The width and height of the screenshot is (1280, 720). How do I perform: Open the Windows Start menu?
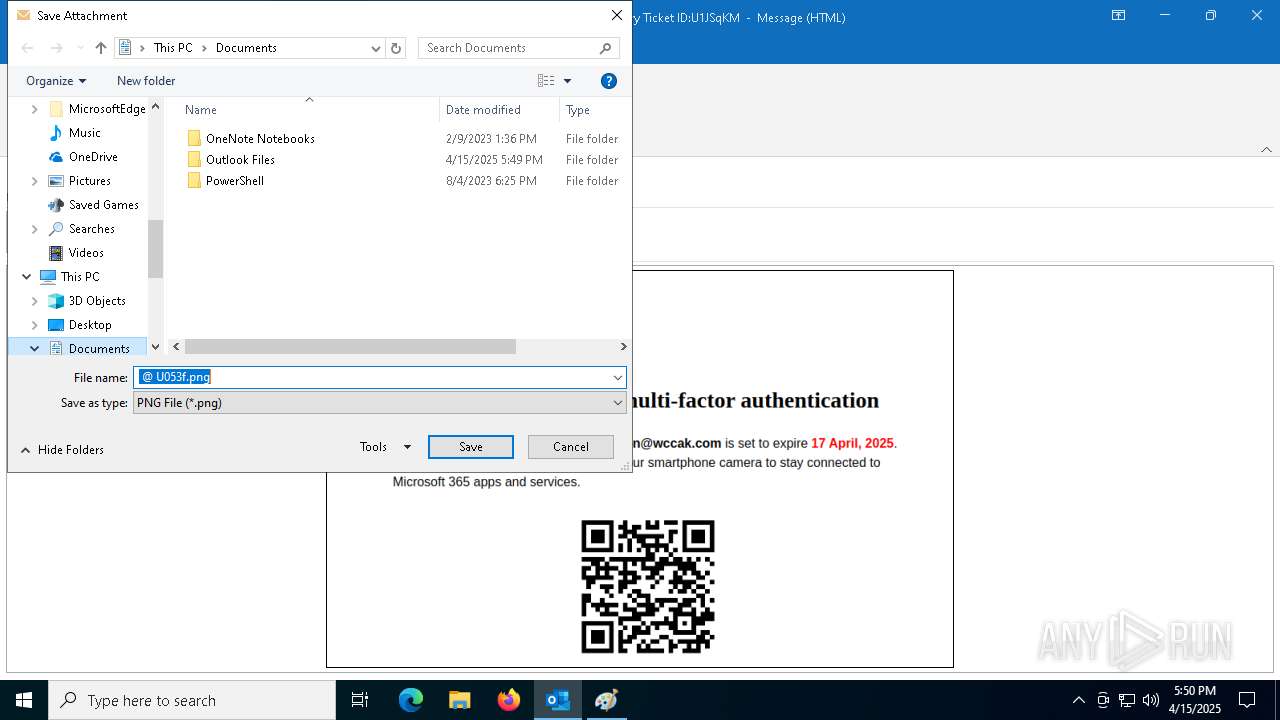click(24, 700)
